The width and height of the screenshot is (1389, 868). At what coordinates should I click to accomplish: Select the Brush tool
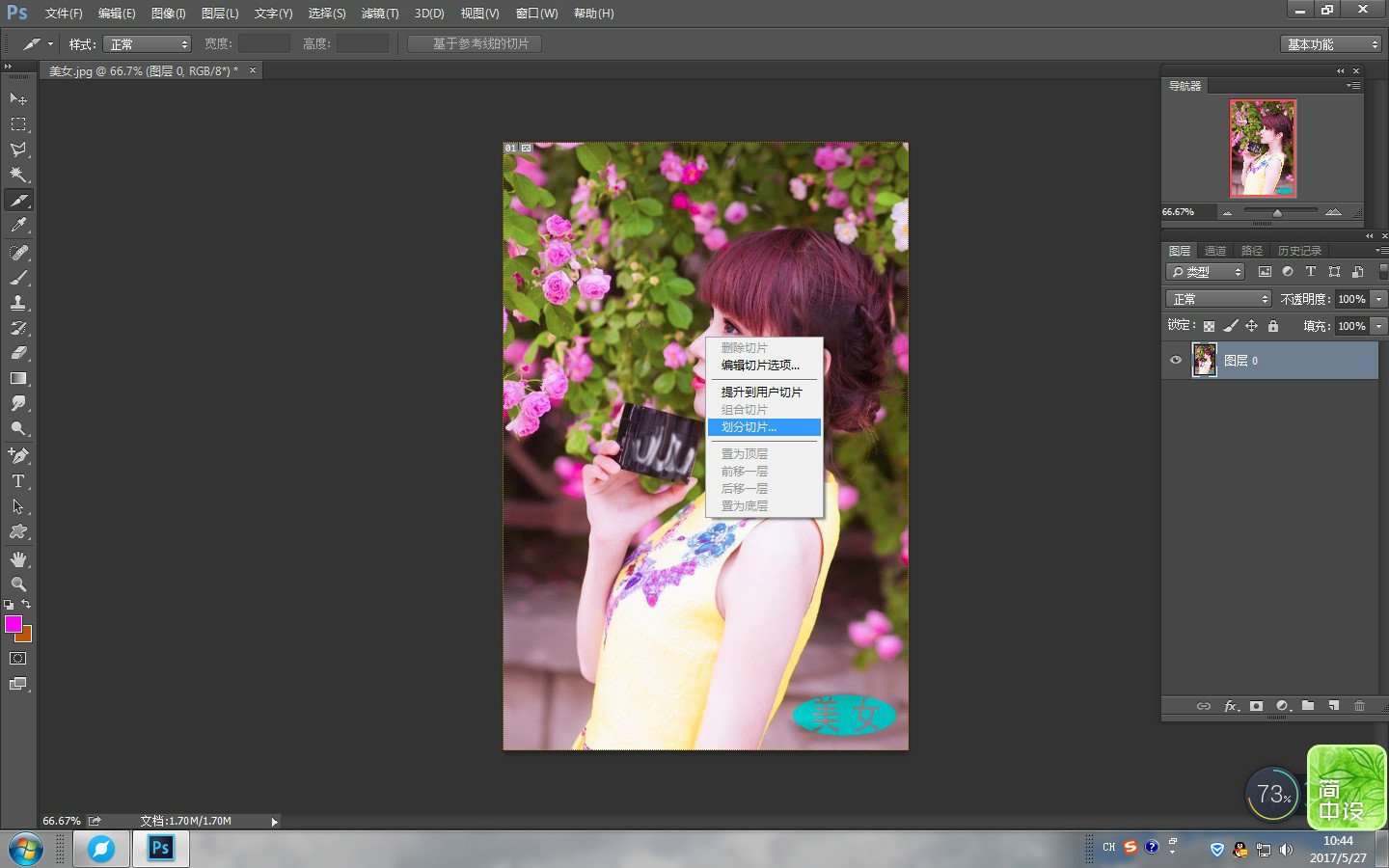pos(18,277)
